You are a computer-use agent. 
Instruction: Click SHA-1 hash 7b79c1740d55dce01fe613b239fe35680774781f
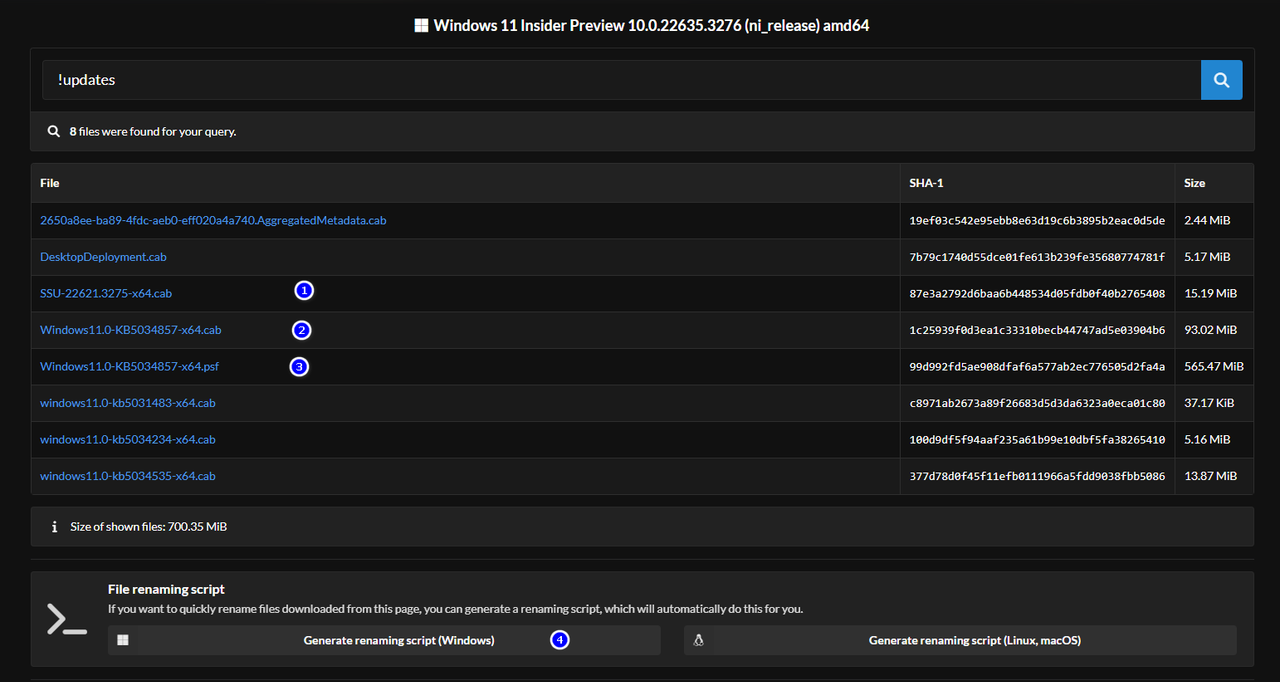[1037, 257]
